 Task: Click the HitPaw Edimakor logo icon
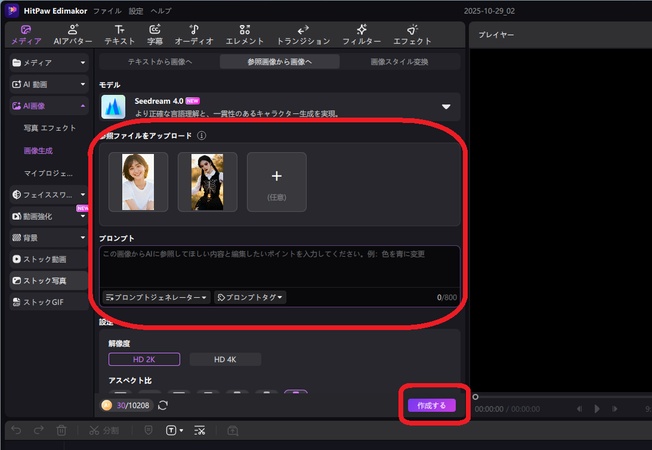click(12, 10)
